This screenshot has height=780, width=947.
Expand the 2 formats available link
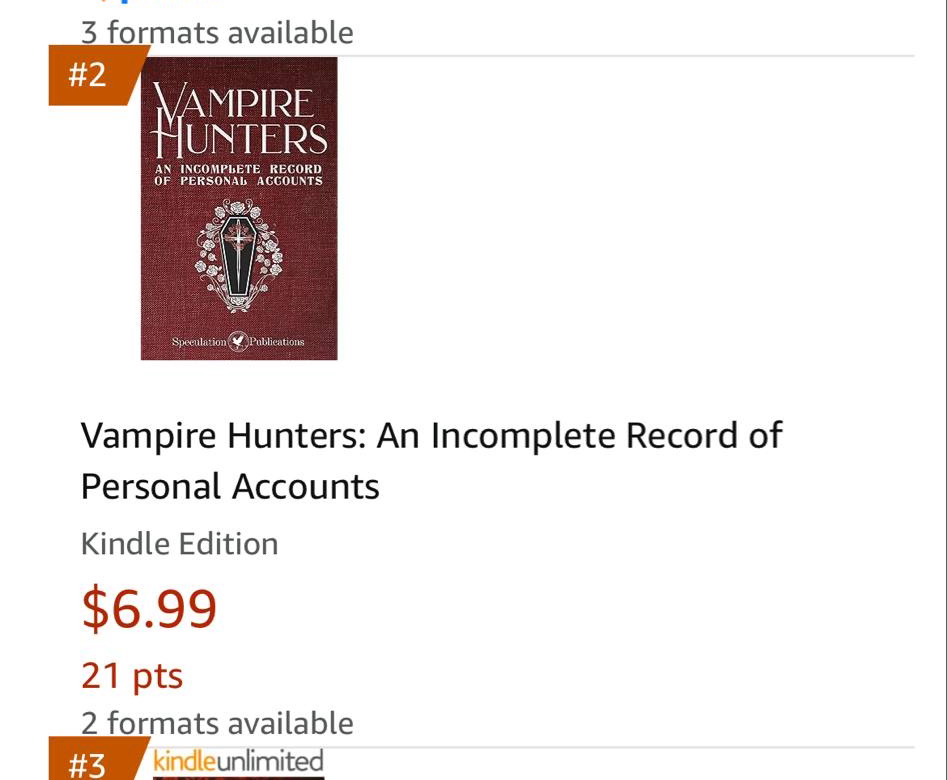click(x=217, y=722)
